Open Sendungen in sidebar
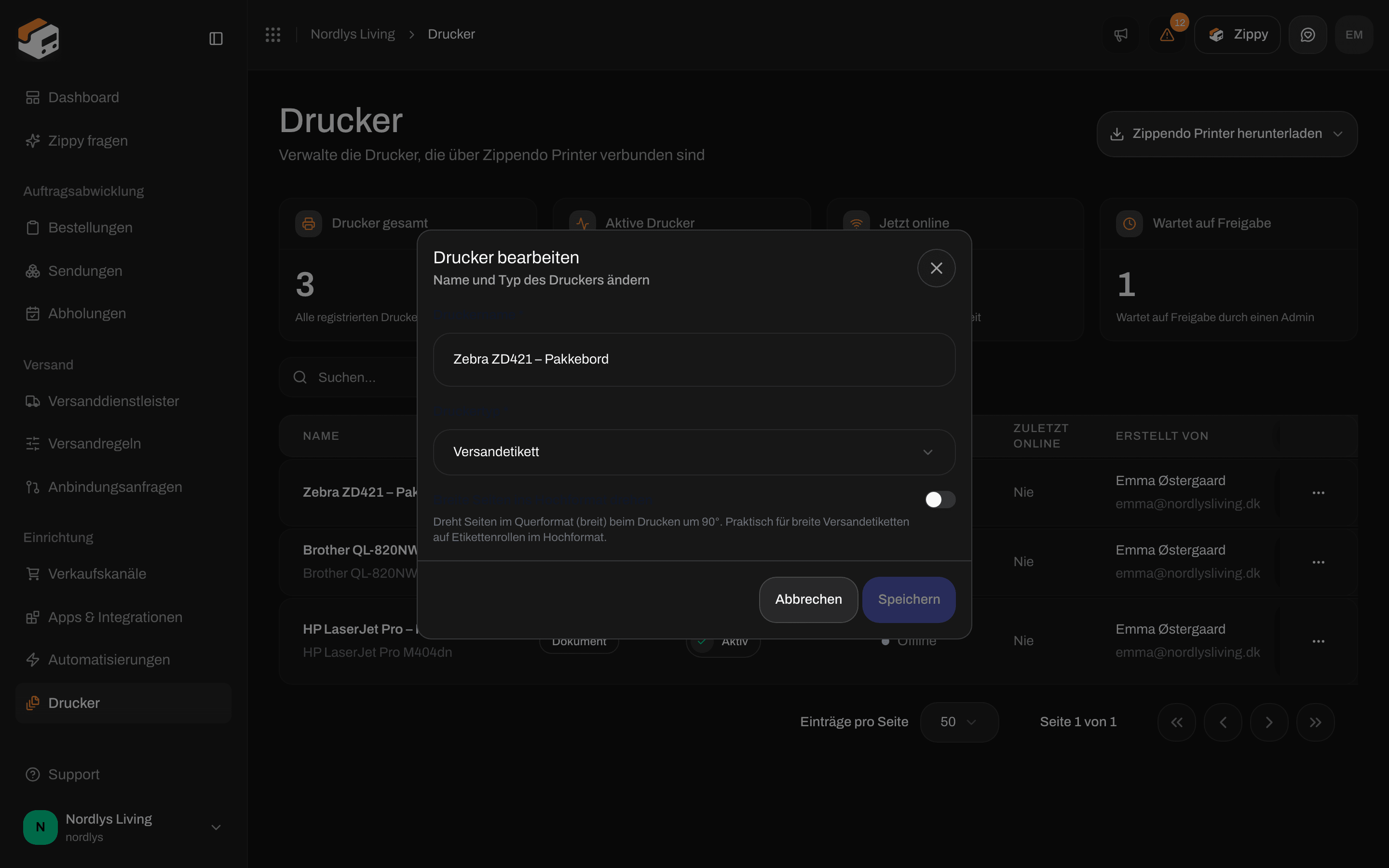This screenshot has height=868, width=1389. tap(123, 271)
